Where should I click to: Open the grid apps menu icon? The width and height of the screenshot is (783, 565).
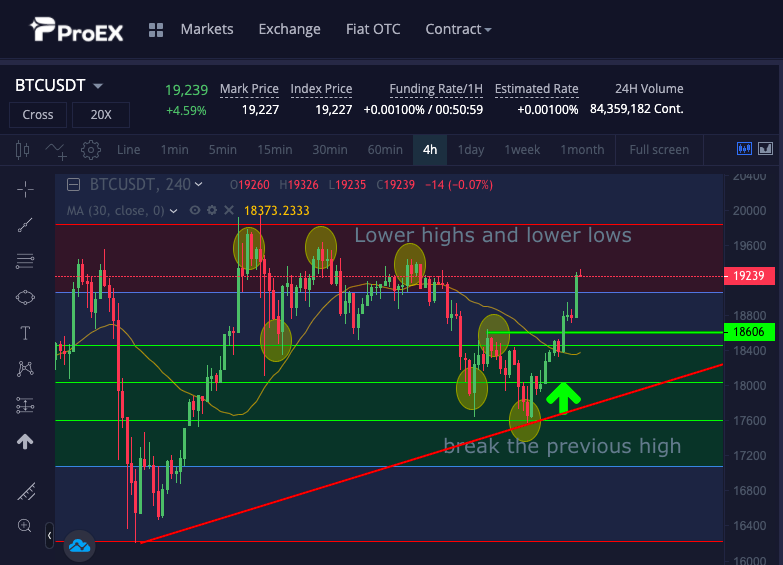(x=156, y=30)
